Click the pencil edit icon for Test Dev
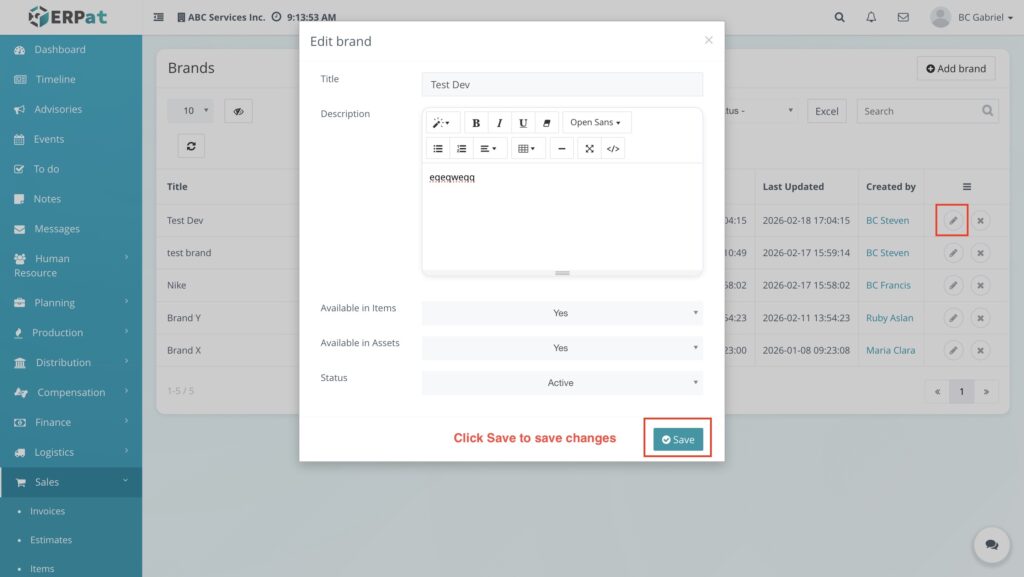Image resolution: width=1024 pixels, height=577 pixels. click(953, 221)
